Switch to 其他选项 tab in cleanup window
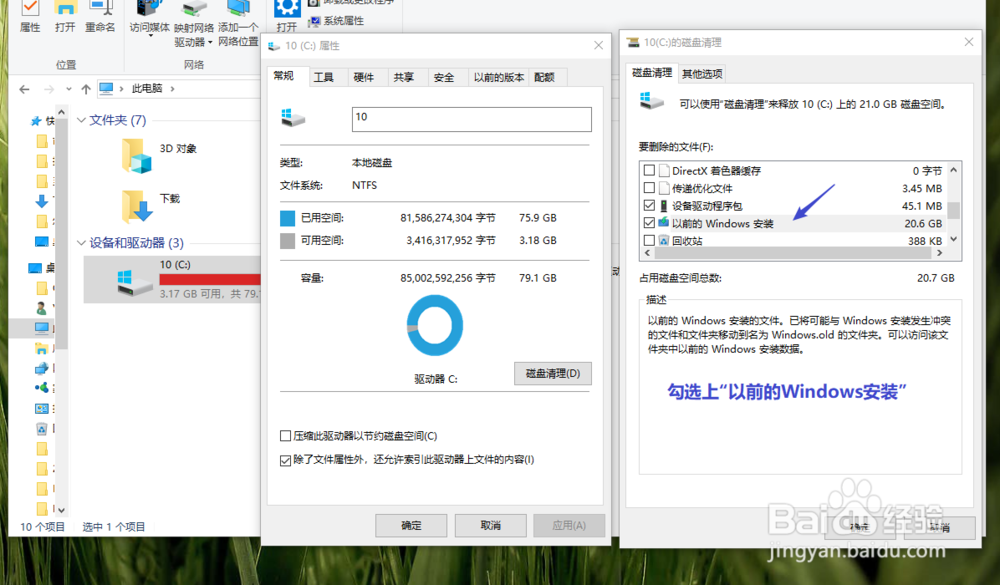Viewport: 1000px width, 585px height. point(702,74)
